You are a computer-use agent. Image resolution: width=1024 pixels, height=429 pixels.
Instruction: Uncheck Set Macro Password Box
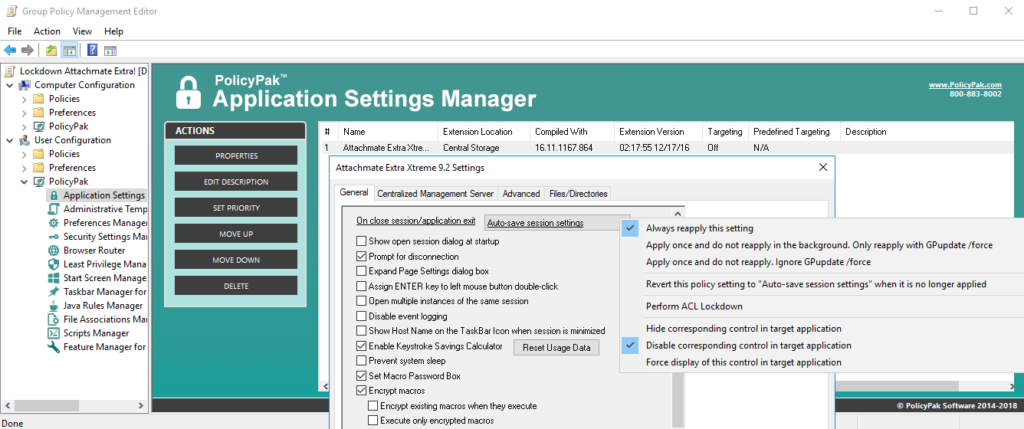pos(361,376)
